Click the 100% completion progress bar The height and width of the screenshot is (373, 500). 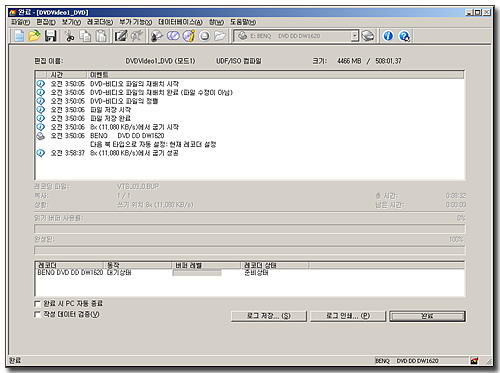(x=250, y=250)
